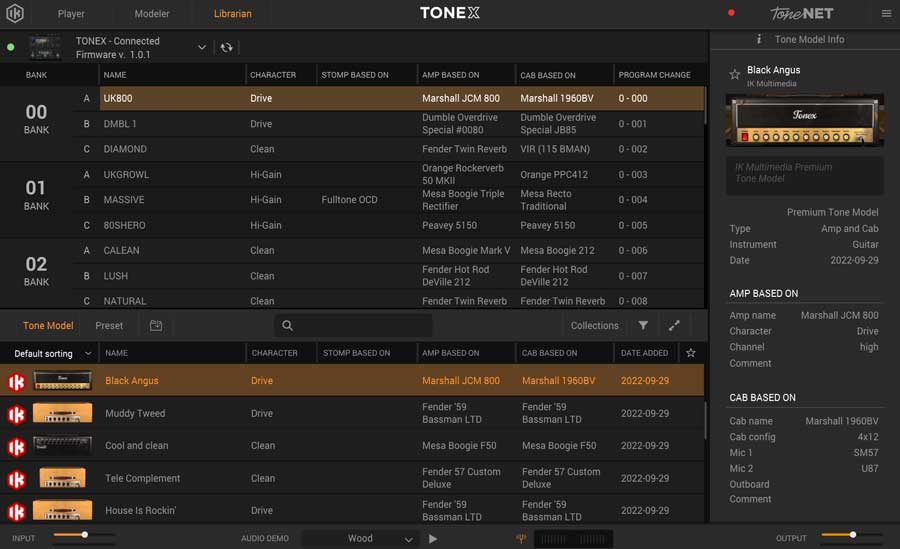This screenshot has height=549, width=900.
Task: Click the green connection status indicator
Action: pyautogui.click(x=10, y=47)
